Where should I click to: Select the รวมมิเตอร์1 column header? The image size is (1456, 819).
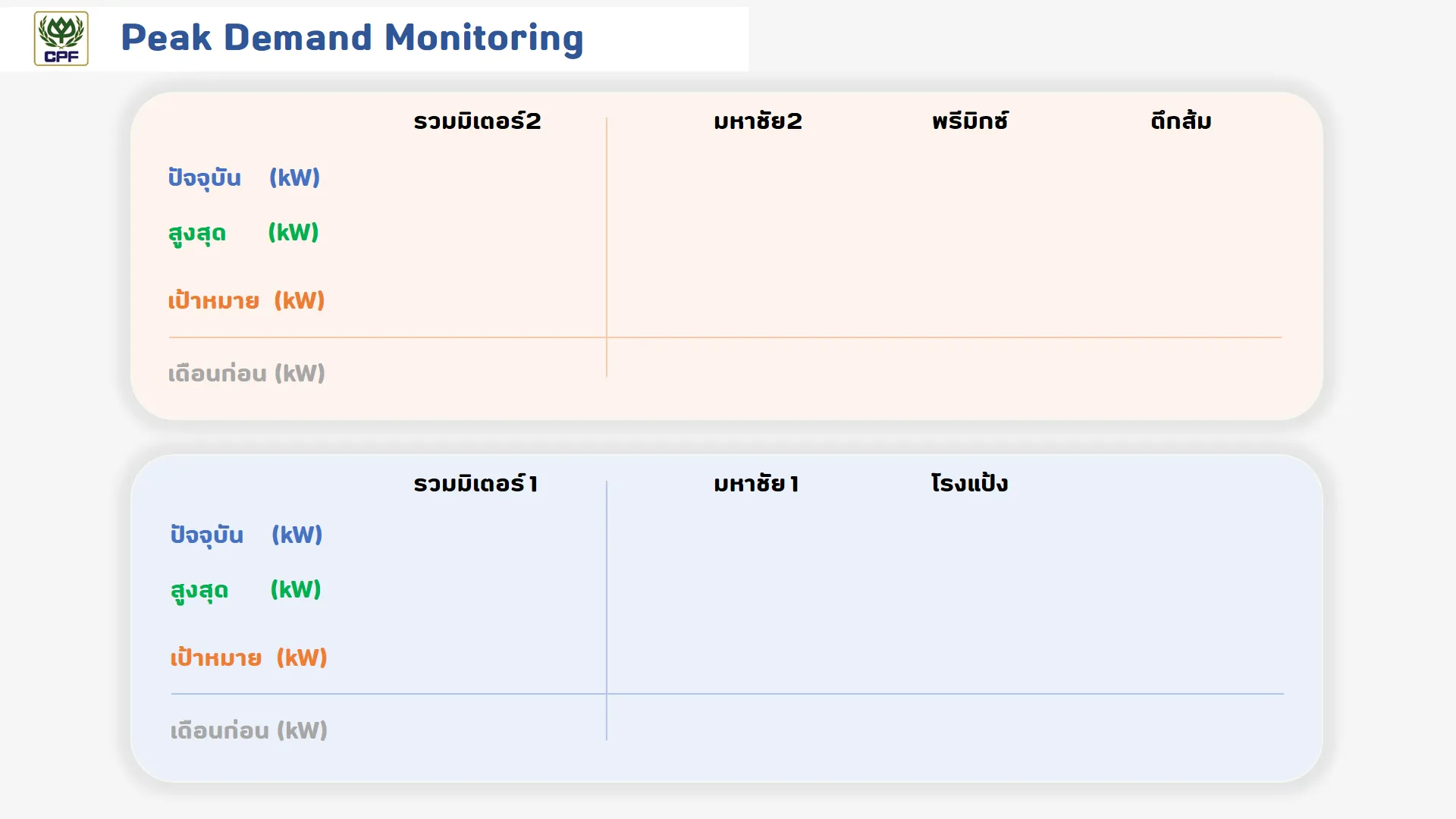point(475,484)
